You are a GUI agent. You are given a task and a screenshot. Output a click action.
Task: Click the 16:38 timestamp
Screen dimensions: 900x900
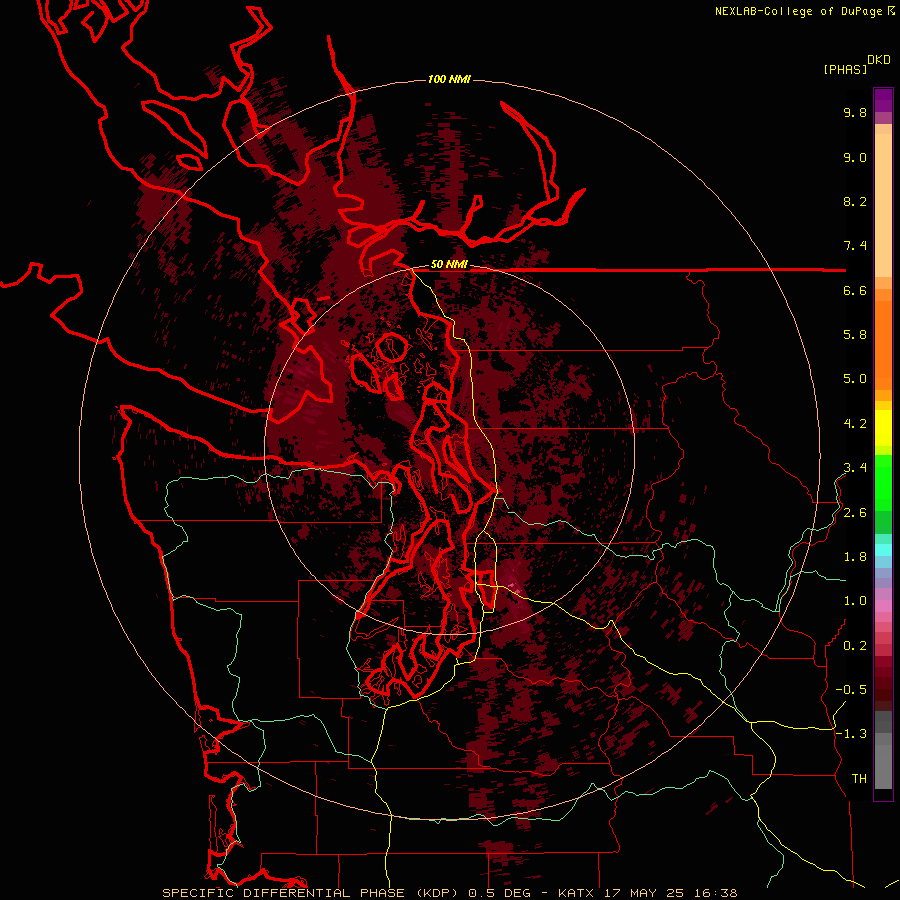pos(715,893)
